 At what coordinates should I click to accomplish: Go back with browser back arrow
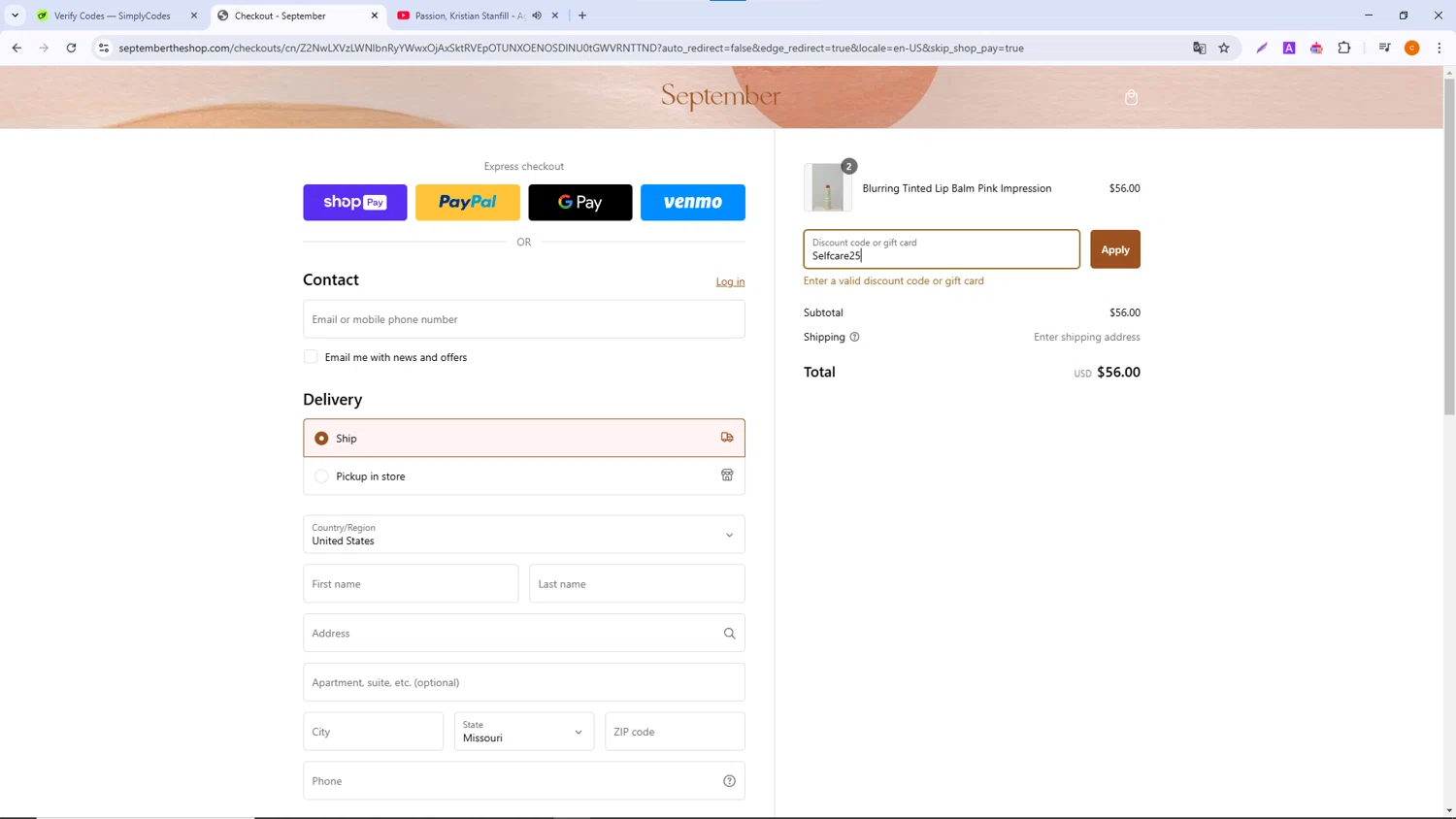(17, 48)
